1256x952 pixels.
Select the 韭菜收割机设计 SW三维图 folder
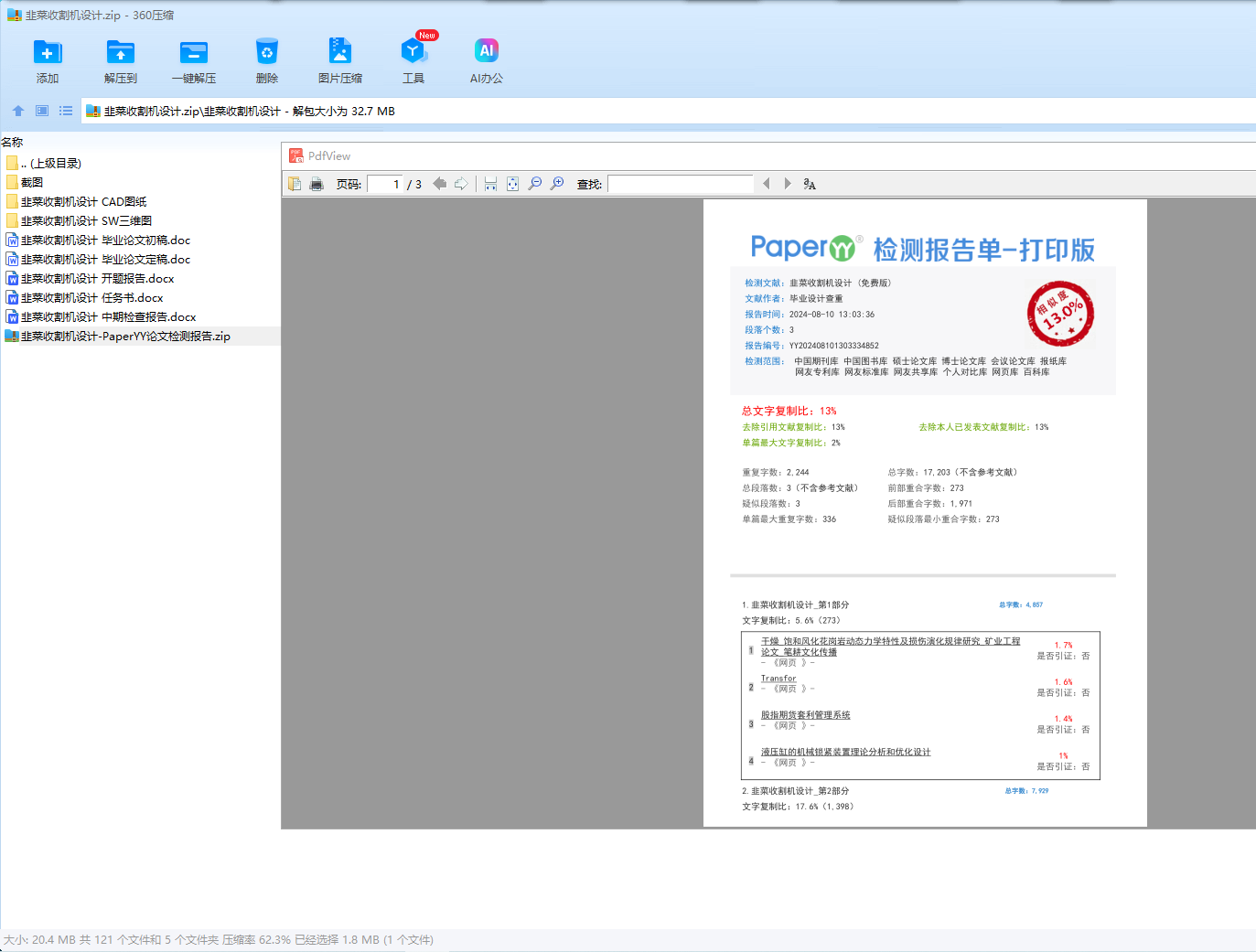(x=79, y=220)
